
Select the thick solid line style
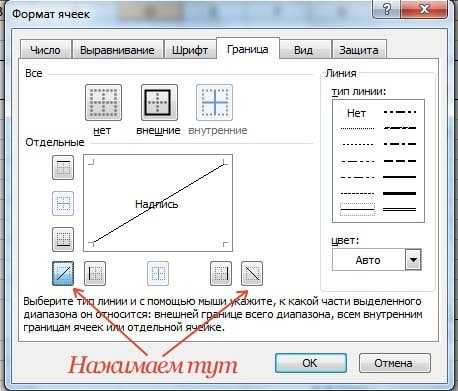point(400,193)
